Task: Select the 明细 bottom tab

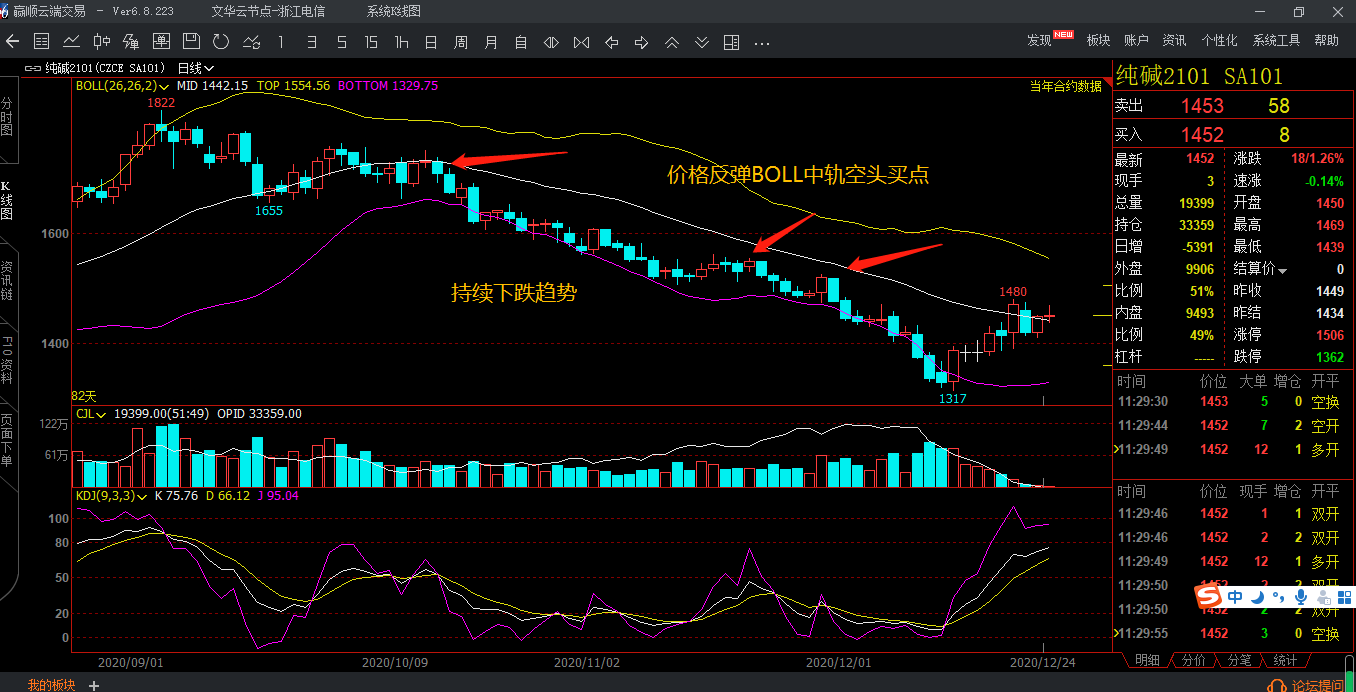Action: point(1148,661)
